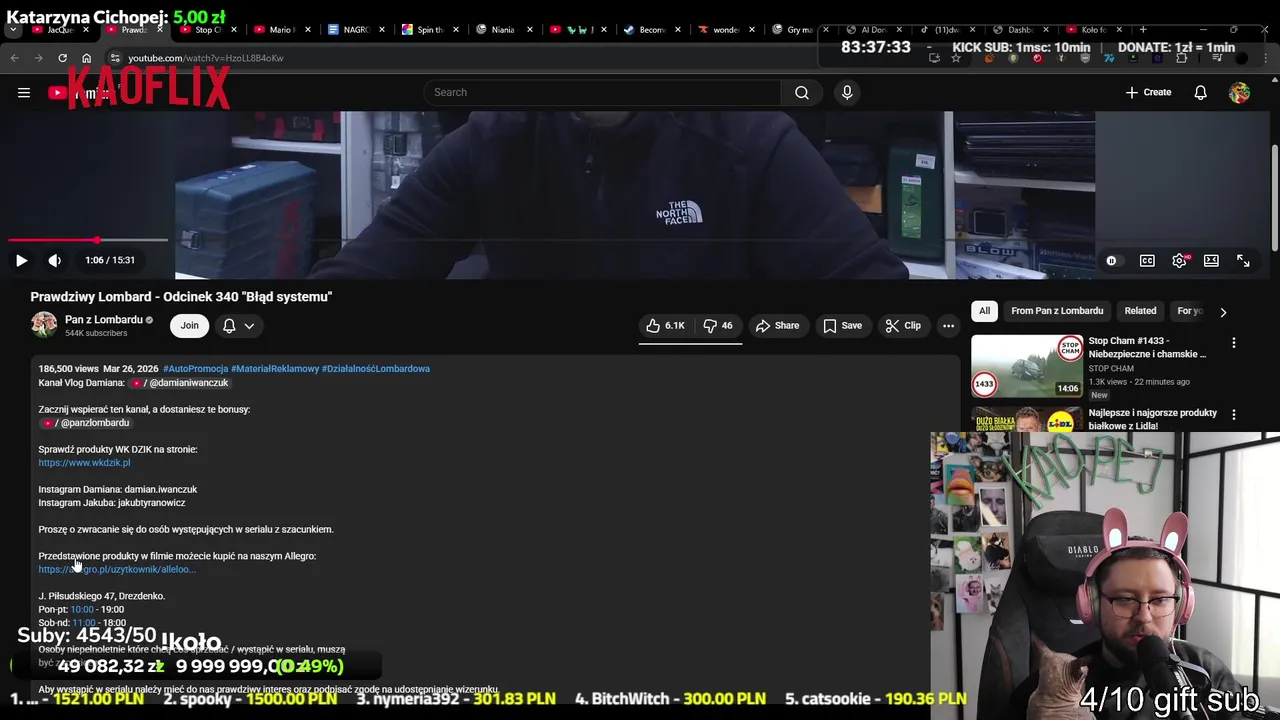This screenshot has width=1280, height=720.
Task: Open the YouTube hamburger guide menu
Action: pos(24,93)
